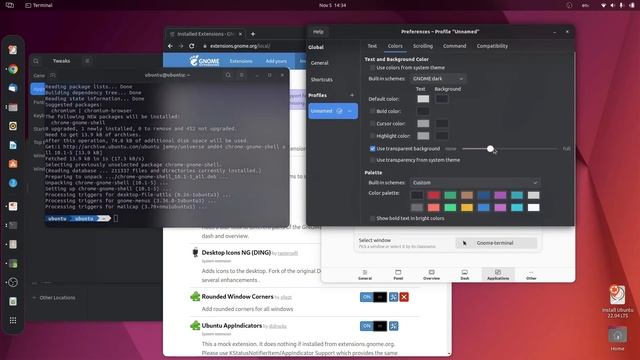Click the Gnome-terminal select window button
This screenshot has height=360, width=640.
[496, 243]
